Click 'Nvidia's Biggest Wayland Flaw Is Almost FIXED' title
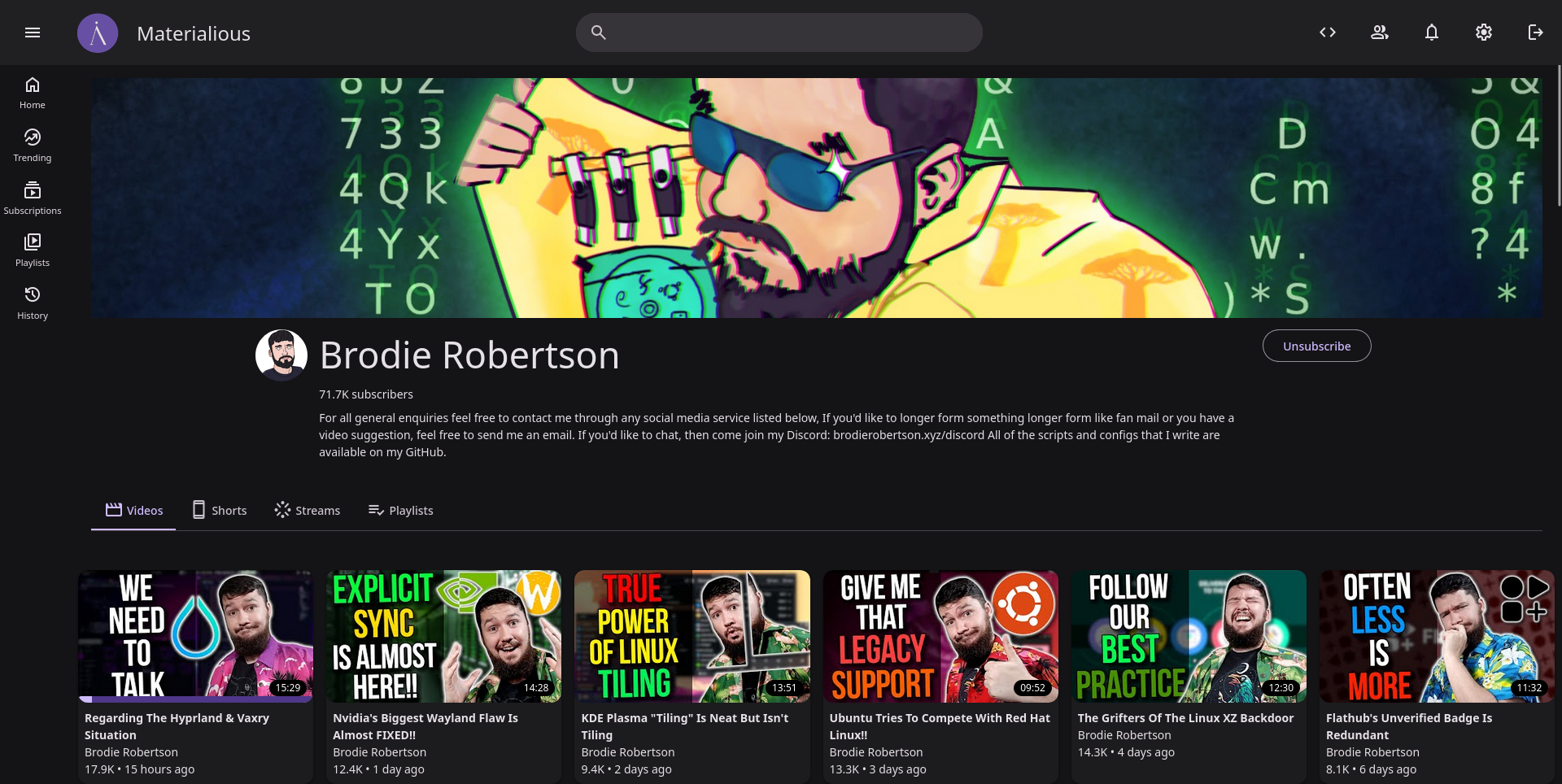This screenshot has width=1562, height=784. pos(425,726)
